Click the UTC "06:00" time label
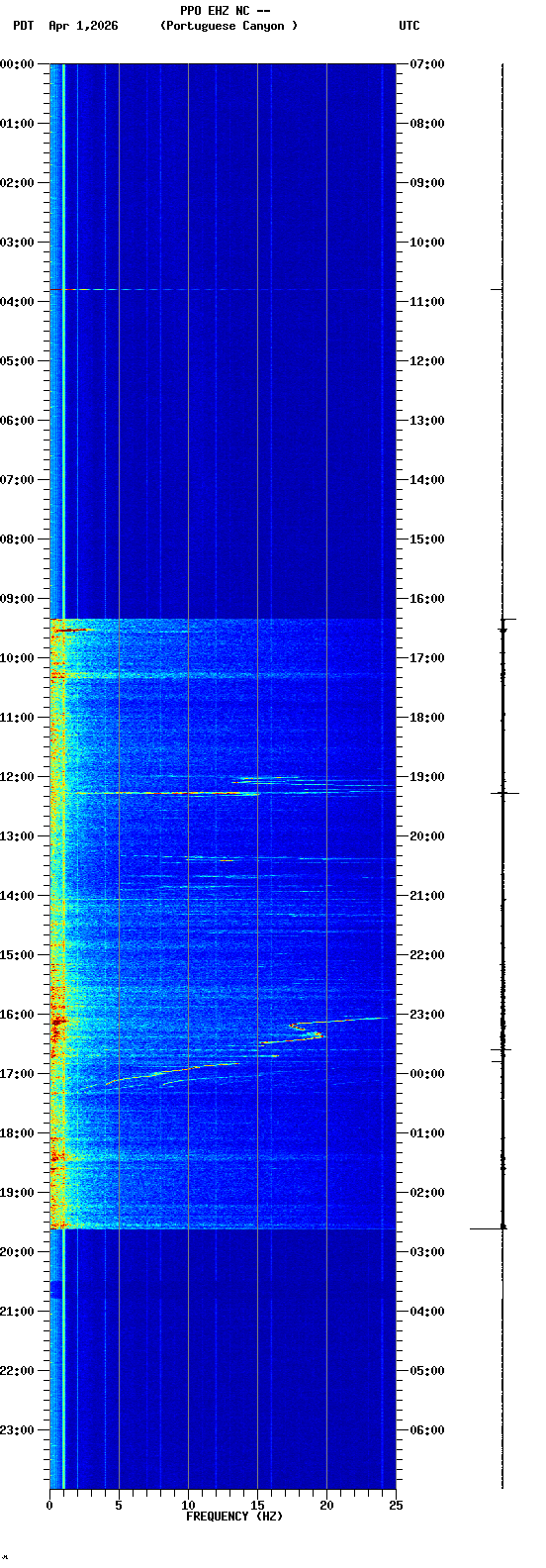Viewport: 546px width, 1568px height. click(427, 1430)
